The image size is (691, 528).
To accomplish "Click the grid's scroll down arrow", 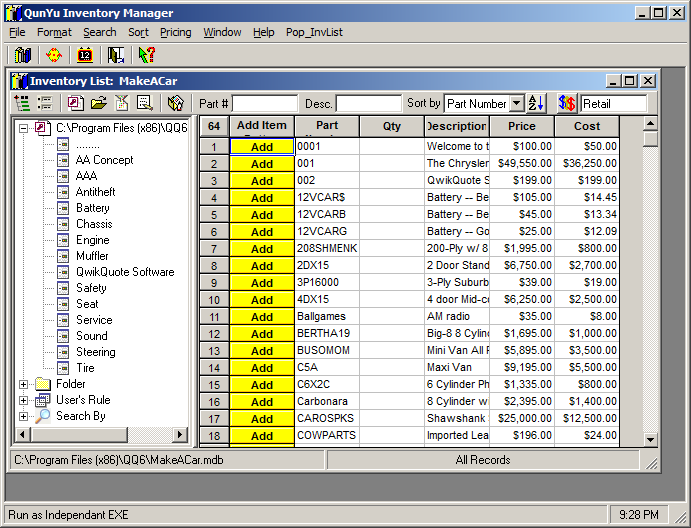I will tap(650, 438).
